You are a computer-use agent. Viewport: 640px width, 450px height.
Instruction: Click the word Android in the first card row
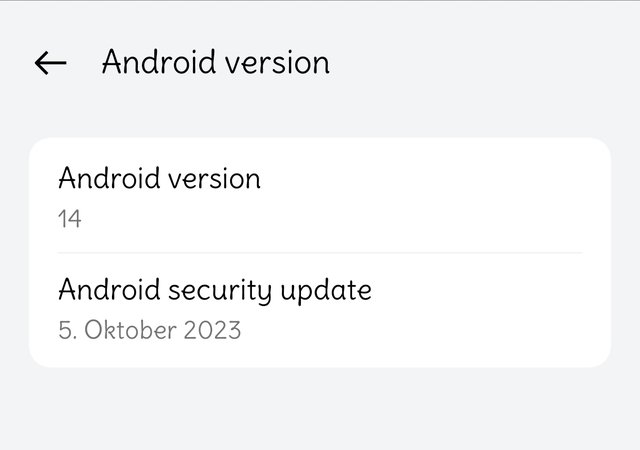coord(109,178)
